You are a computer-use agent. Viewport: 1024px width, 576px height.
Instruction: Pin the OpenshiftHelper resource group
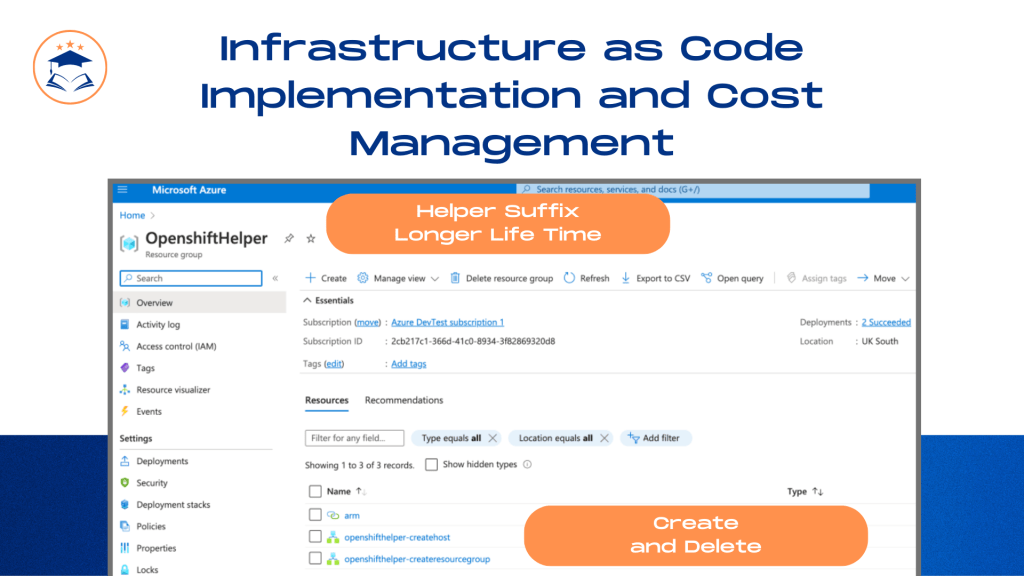[289, 238]
